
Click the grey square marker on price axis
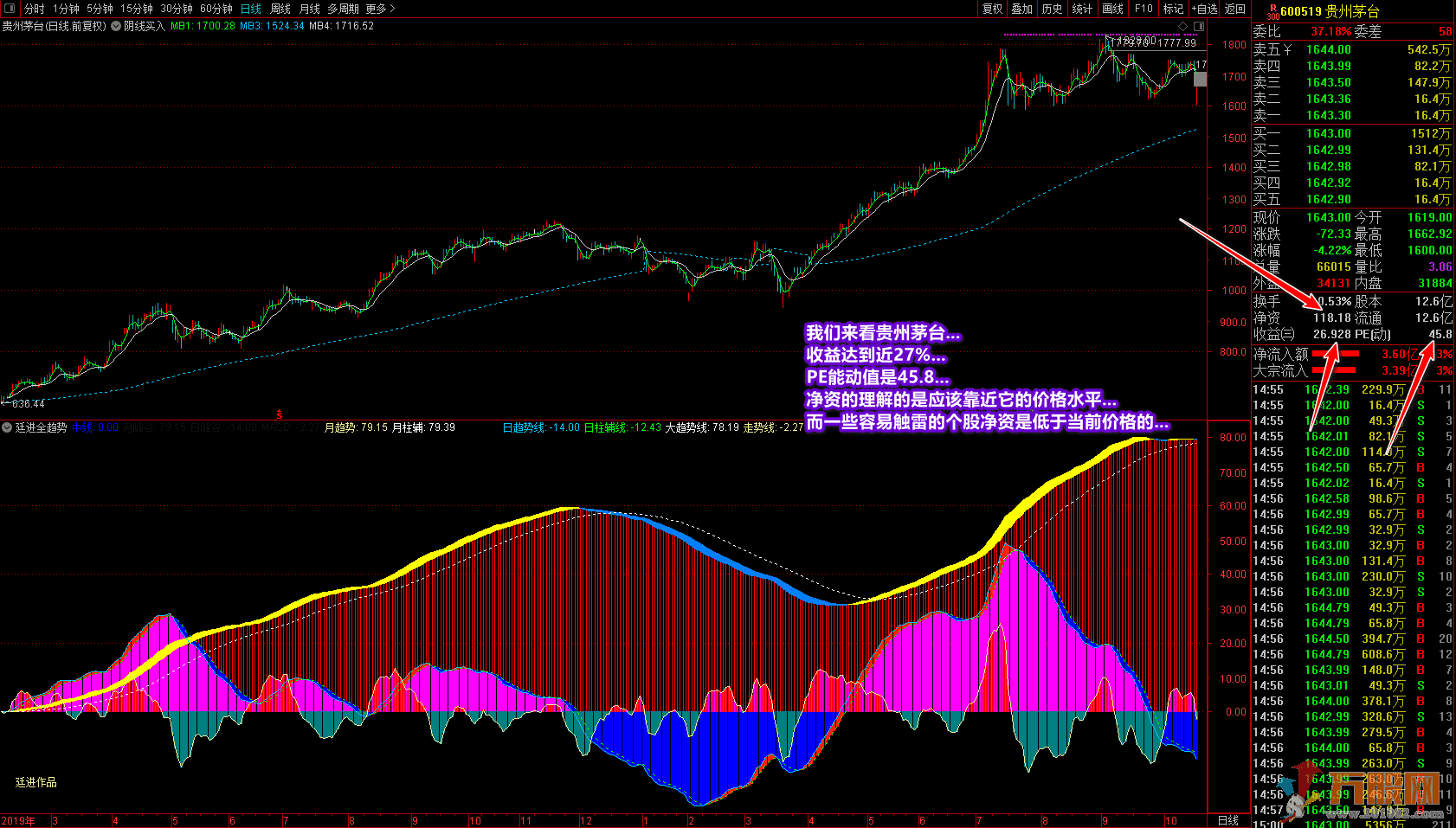pos(1200,79)
